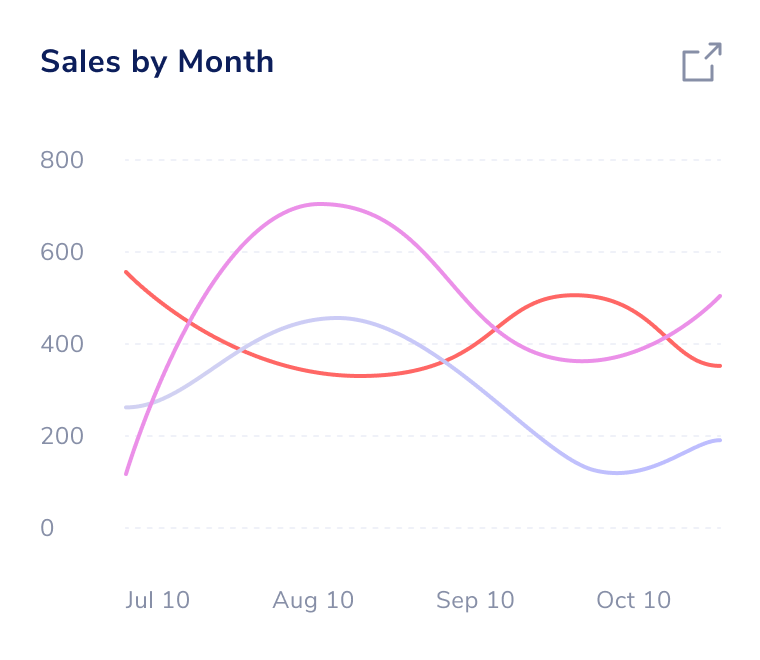Click the Oct 10 axis label
This screenshot has height=660, width=760.
coord(633,600)
